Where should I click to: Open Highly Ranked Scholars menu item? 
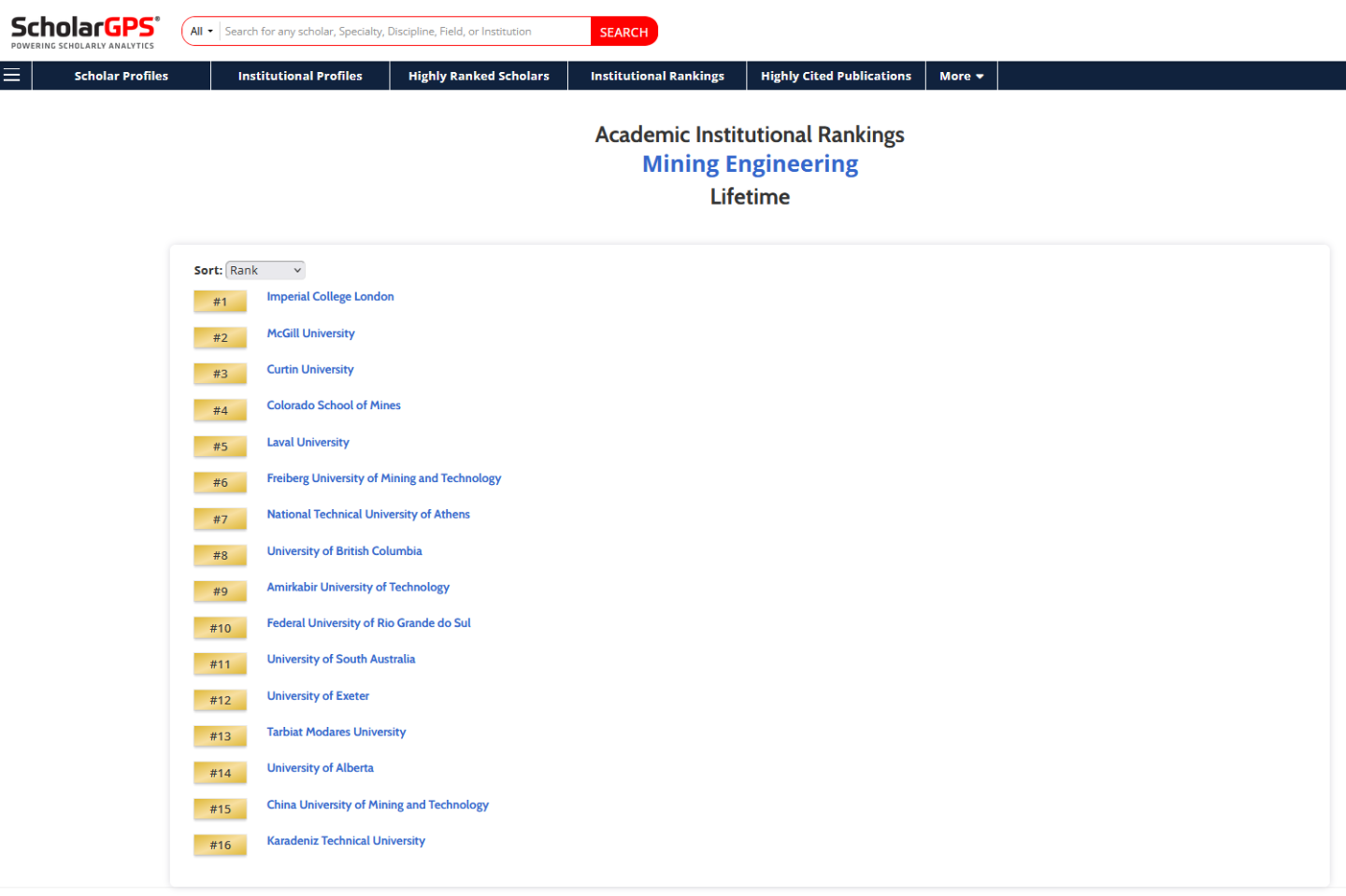[x=479, y=76]
